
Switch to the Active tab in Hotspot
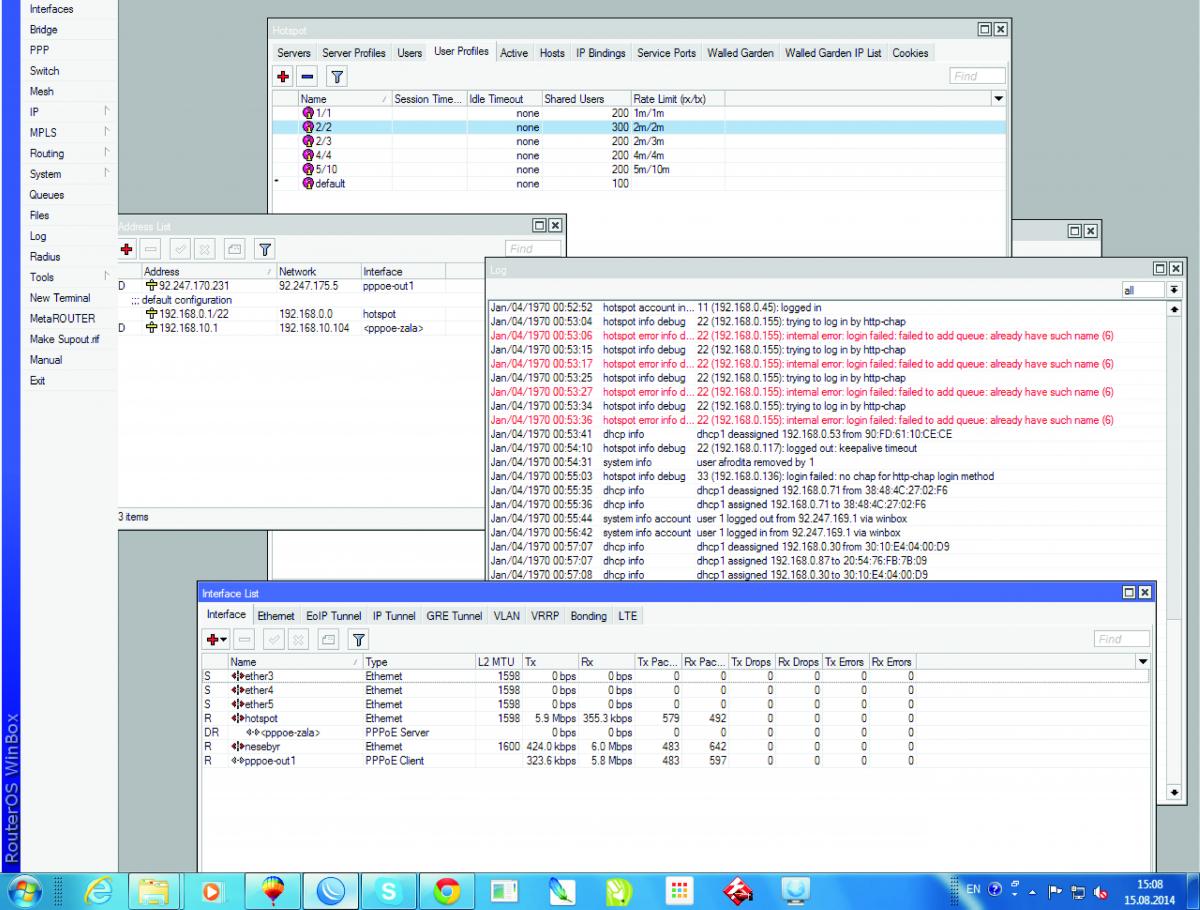[x=513, y=53]
